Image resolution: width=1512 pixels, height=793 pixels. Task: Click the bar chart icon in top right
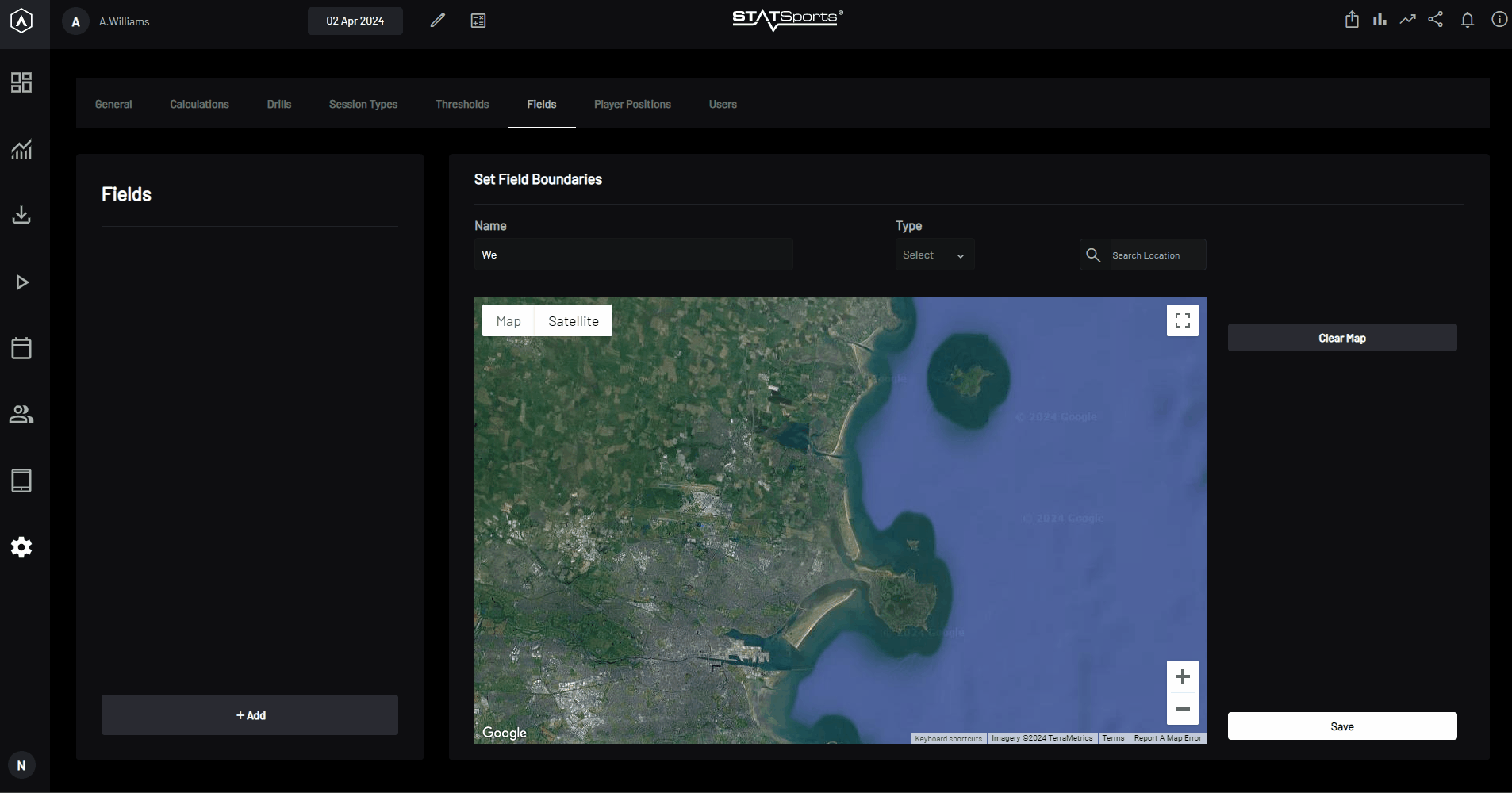point(1380,20)
